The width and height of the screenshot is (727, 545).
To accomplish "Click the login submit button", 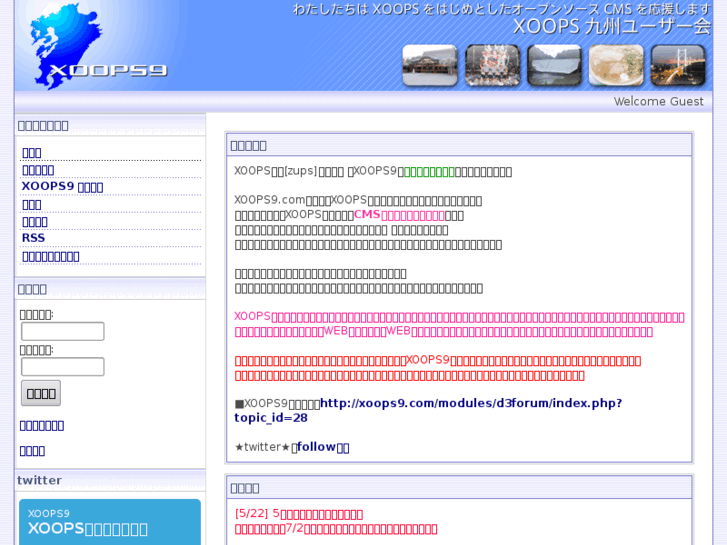I will (41, 393).
